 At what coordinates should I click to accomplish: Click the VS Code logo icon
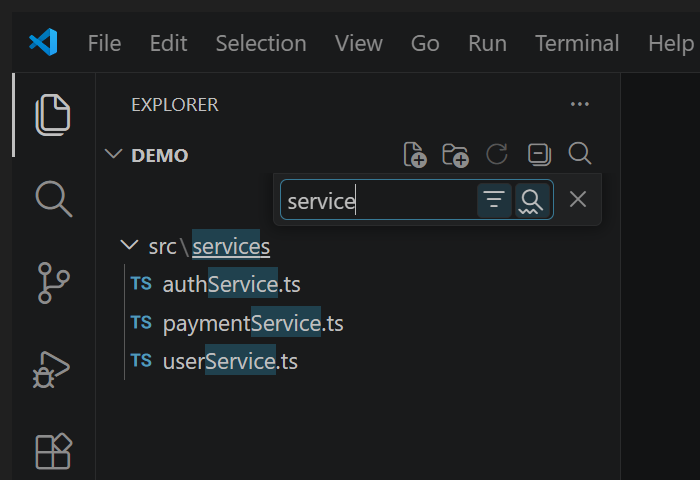point(43,42)
